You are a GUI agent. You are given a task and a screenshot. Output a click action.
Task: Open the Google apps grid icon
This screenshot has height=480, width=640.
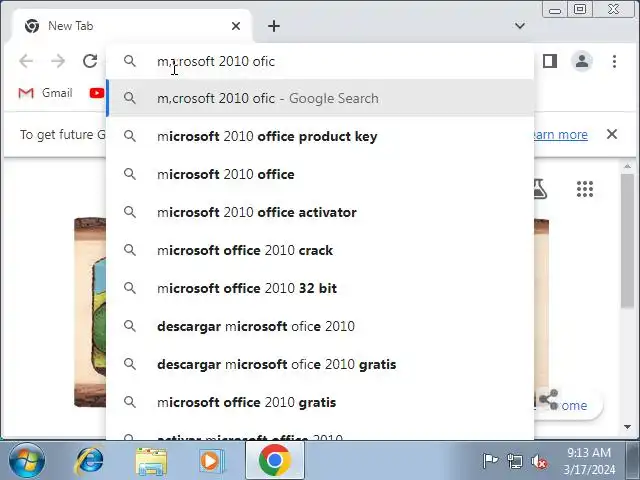click(x=585, y=189)
